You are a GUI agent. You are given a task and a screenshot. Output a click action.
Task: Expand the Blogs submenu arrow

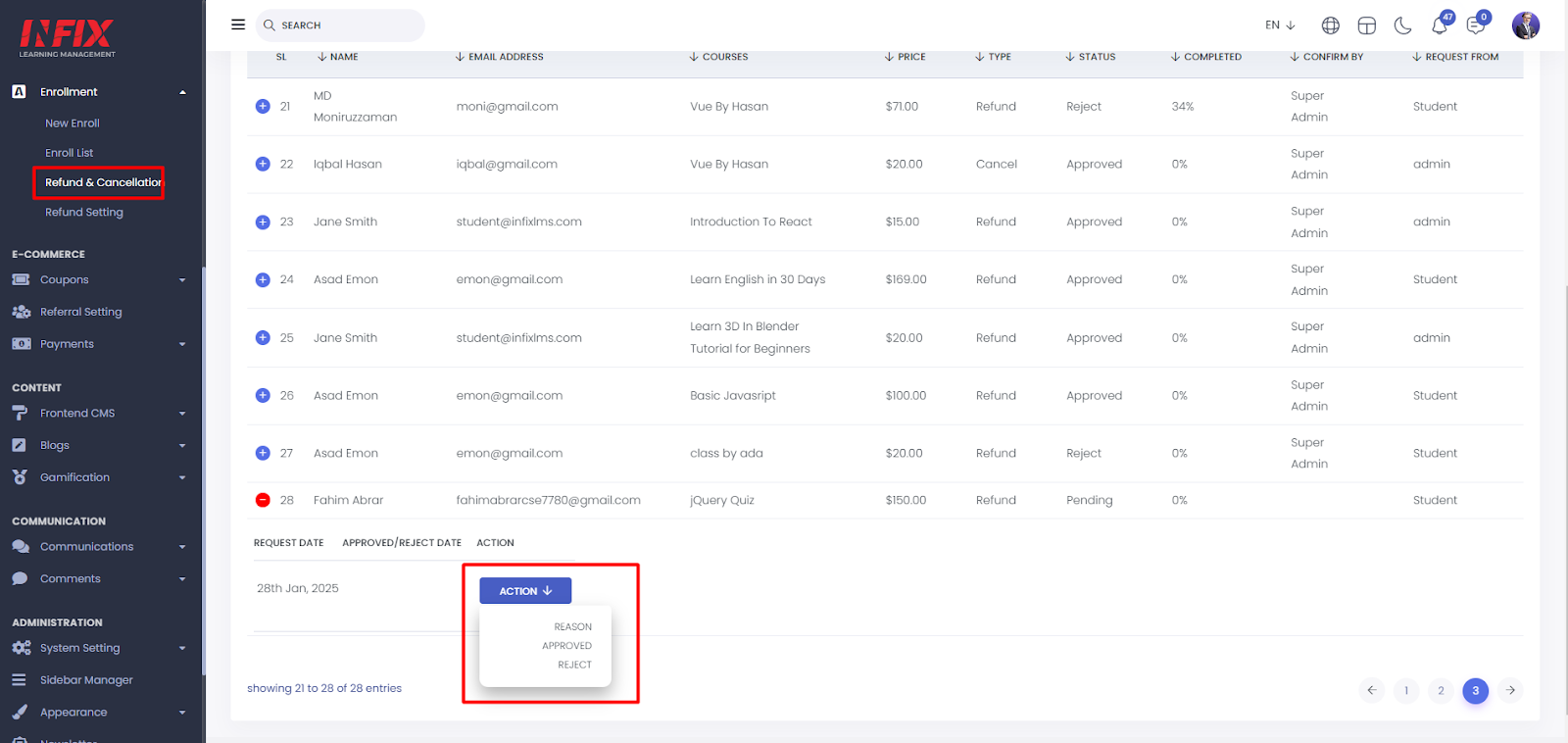click(x=182, y=446)
